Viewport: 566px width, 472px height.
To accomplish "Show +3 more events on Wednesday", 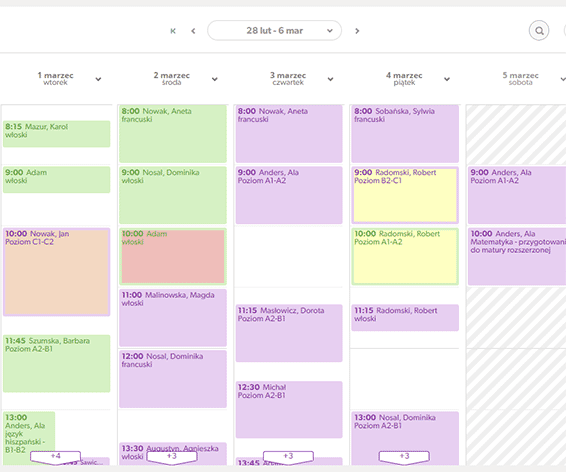I will (x=172, y=457).
